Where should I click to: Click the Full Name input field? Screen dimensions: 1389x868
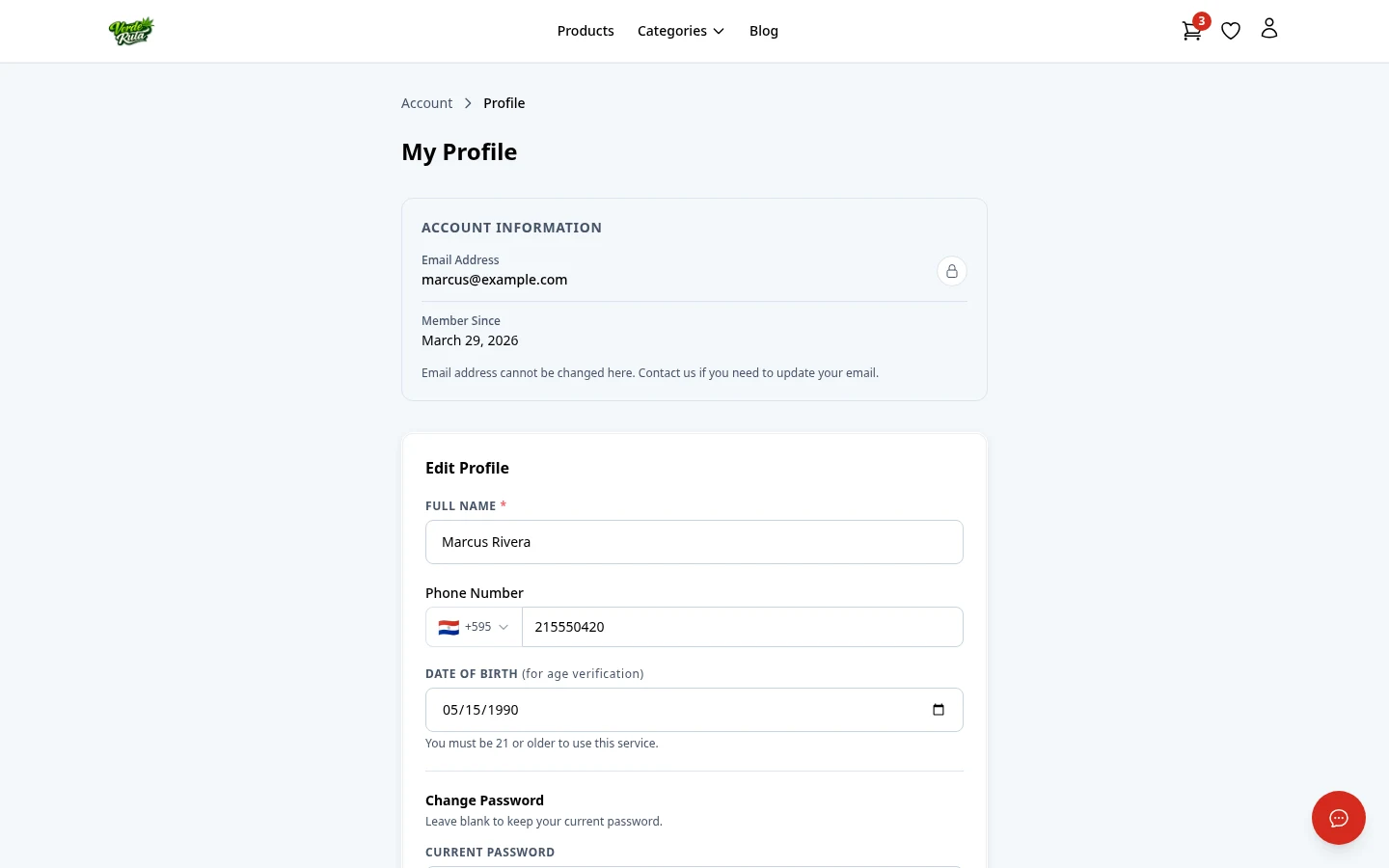694,542
